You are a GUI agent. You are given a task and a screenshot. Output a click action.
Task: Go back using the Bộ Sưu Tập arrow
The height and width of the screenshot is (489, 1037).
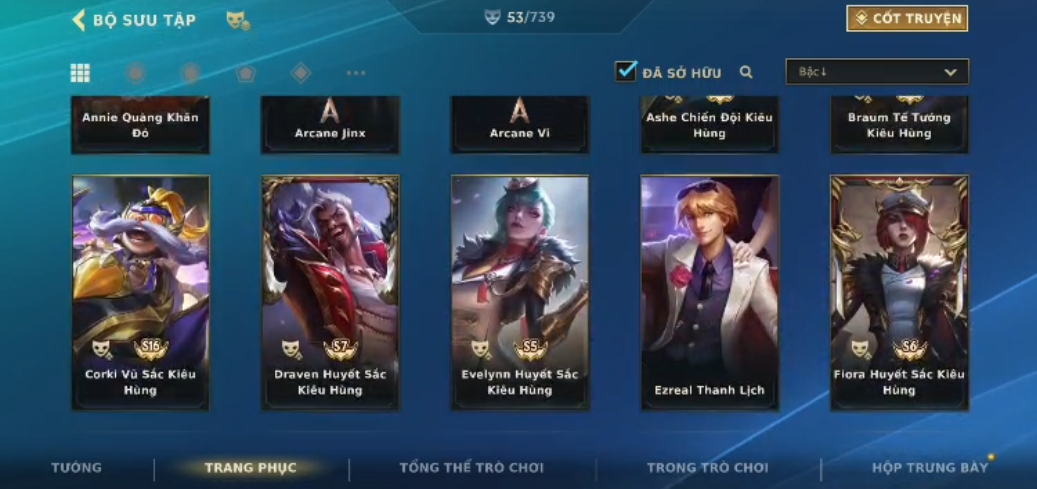(x=79, y=20)
